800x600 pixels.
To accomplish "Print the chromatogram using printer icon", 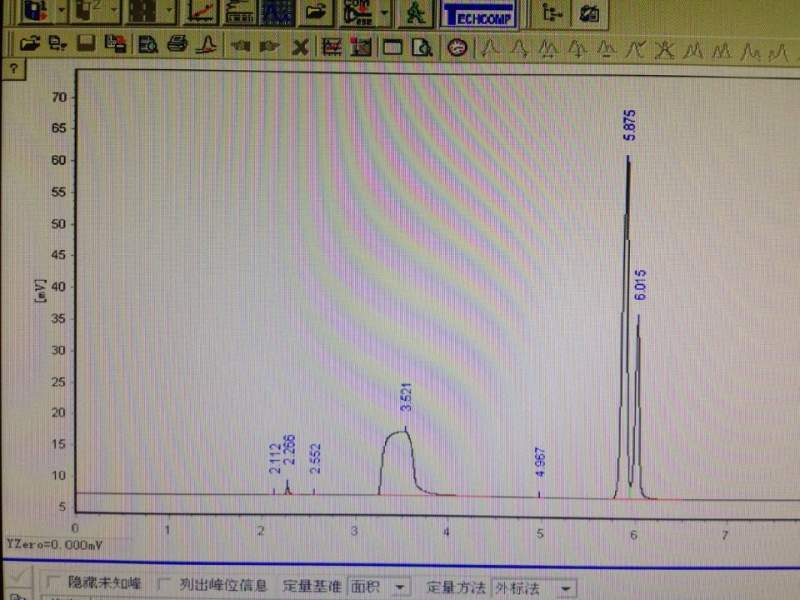I will [x=177, y=45].
